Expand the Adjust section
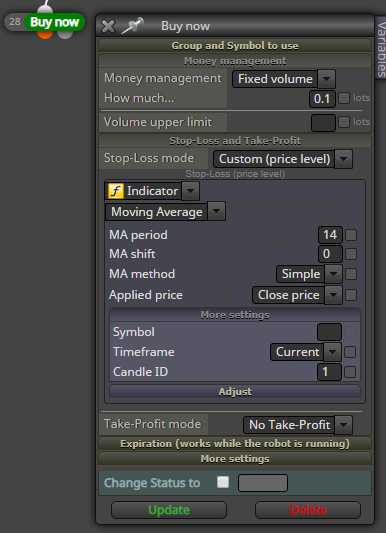Screen dimensions: 386x533 pos(235,392)
